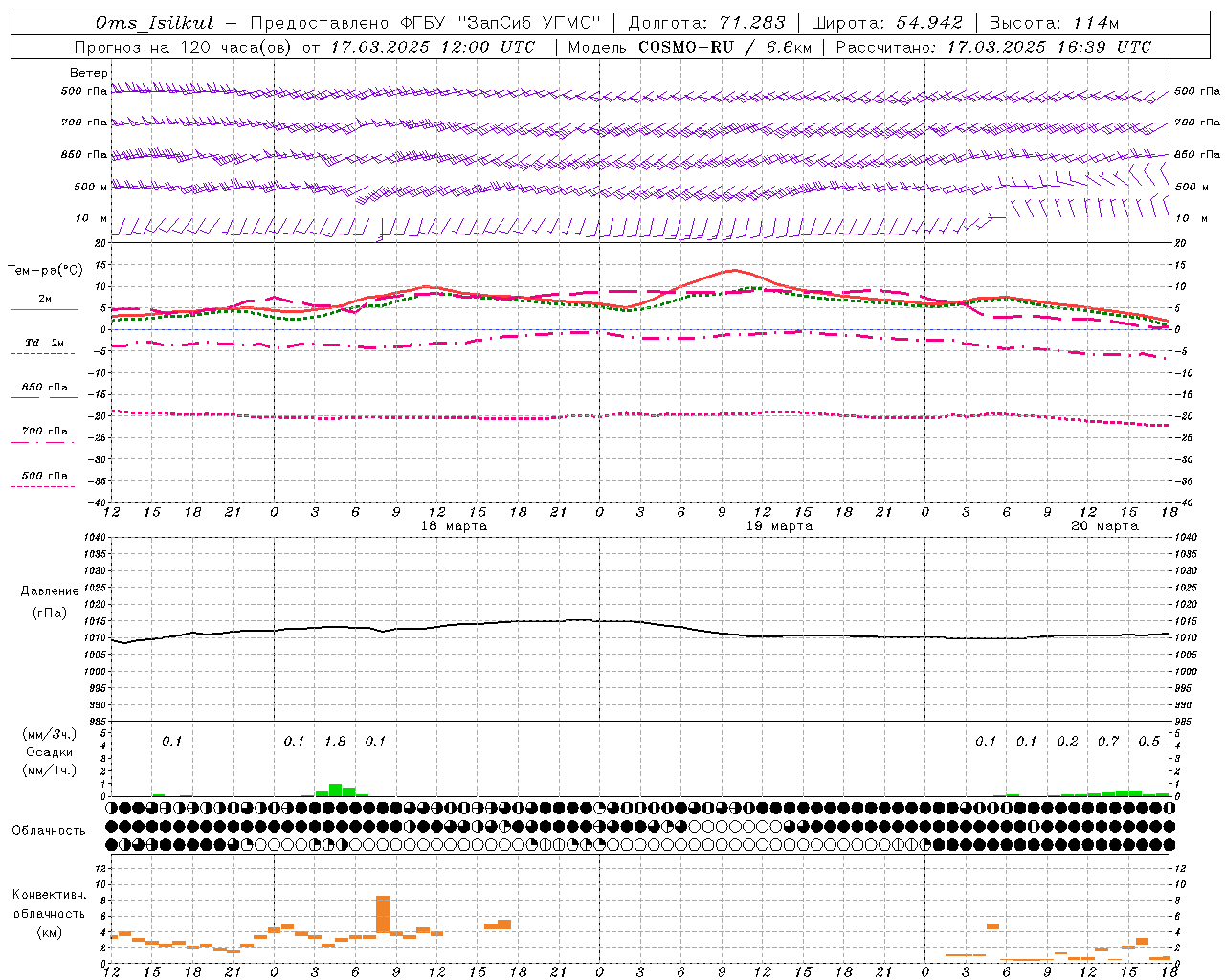
Task: Click the model label COSMO-RU / 6.6км
Action: click(724, 47)
